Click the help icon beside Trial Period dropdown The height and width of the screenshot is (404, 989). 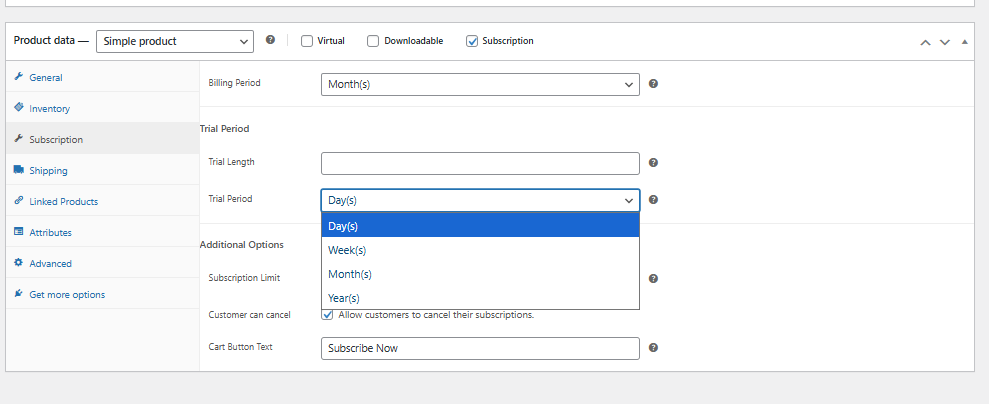[x=653, y=200]
